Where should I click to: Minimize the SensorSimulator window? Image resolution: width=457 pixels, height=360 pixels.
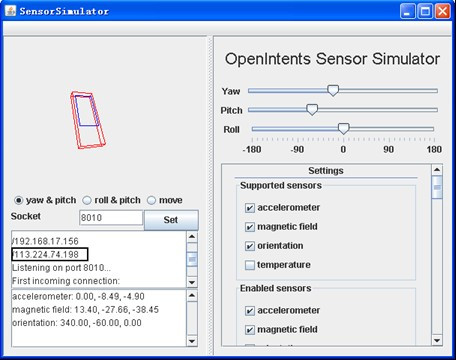click(x=407, y=12)
